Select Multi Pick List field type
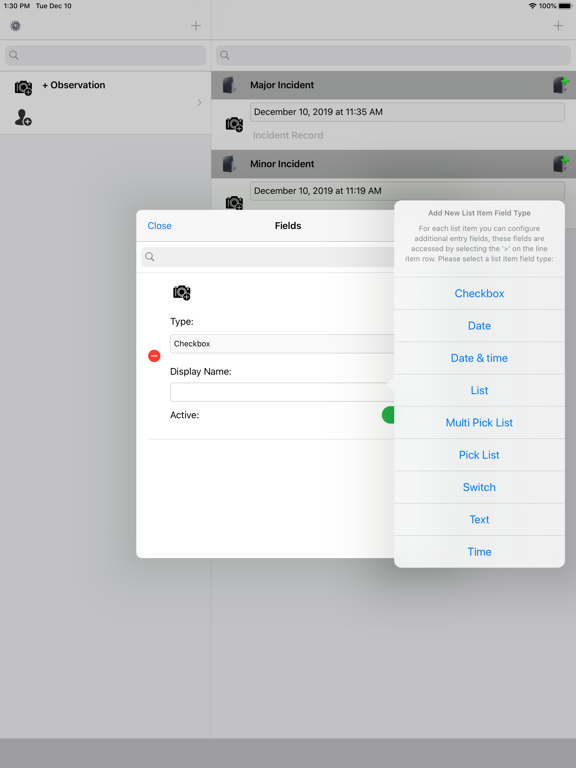Image resolution: width=576 pixels, height=768 pixels. (x=480, y=423)
